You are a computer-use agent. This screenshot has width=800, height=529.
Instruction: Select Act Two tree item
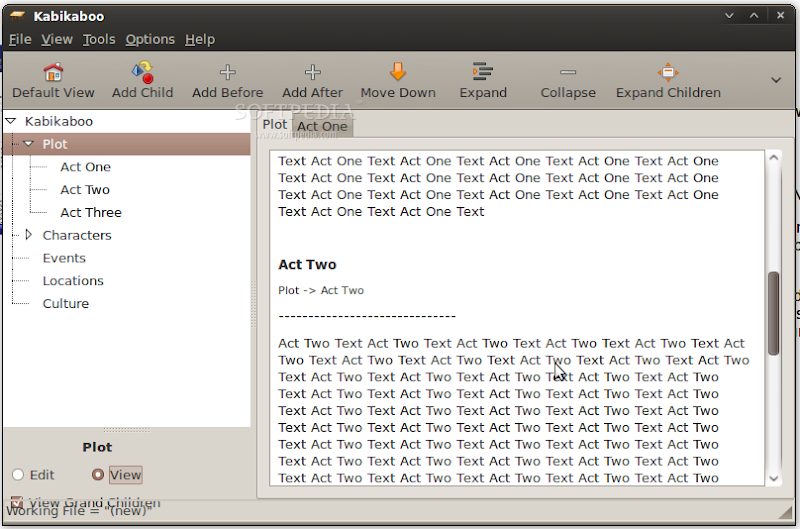coord(85,190)
